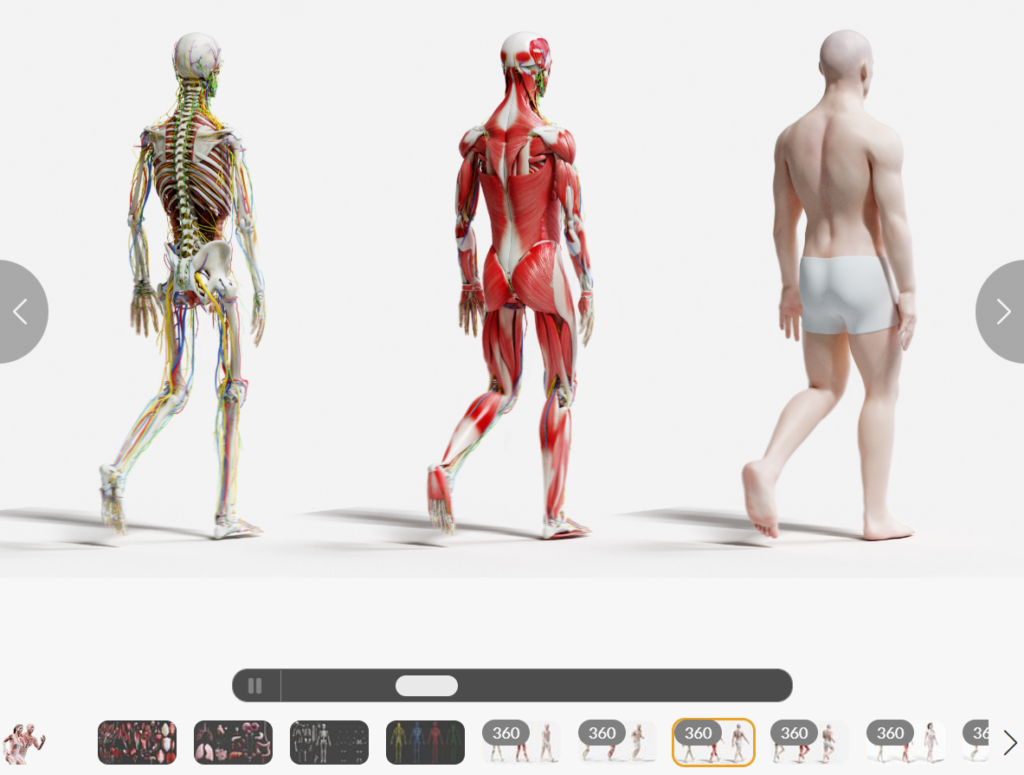Go to the next image
The height and width of the screenshot is (775, 1024).
pos(1001,312)
